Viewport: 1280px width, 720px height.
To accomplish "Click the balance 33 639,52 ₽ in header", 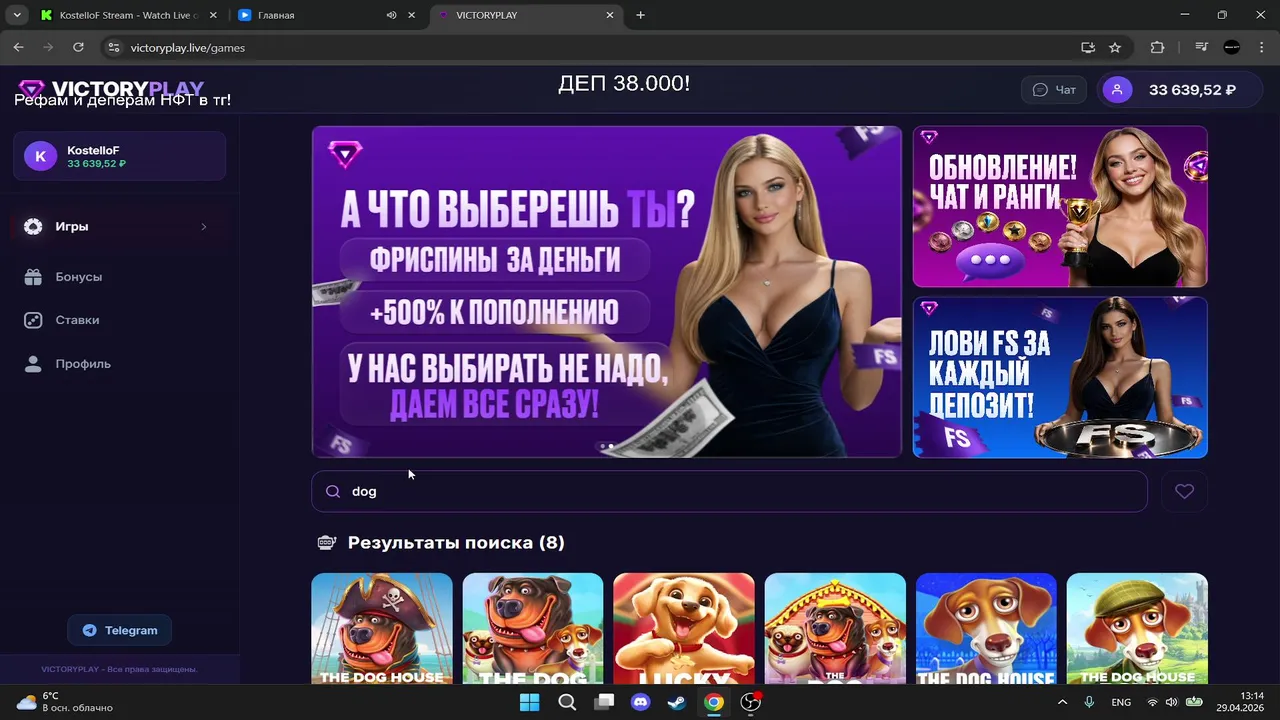I will click(1192, 90).
